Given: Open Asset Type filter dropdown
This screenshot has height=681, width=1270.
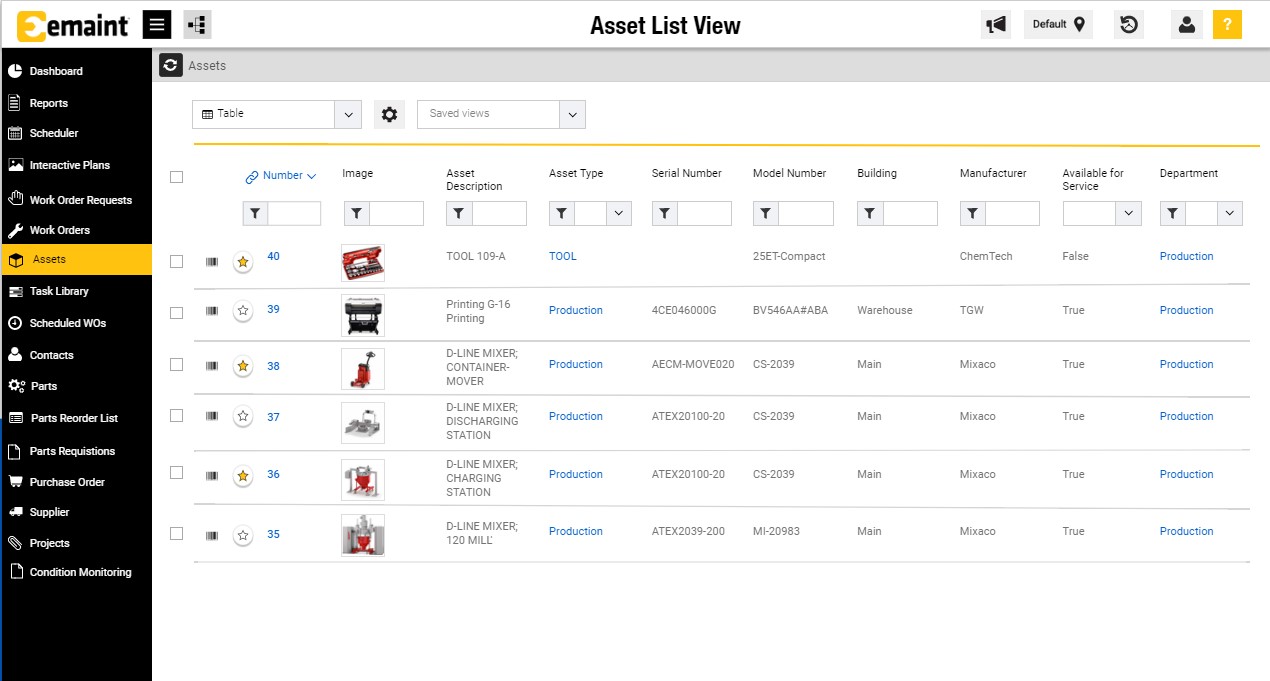Looking at the screenshot, I should (618, 213).
